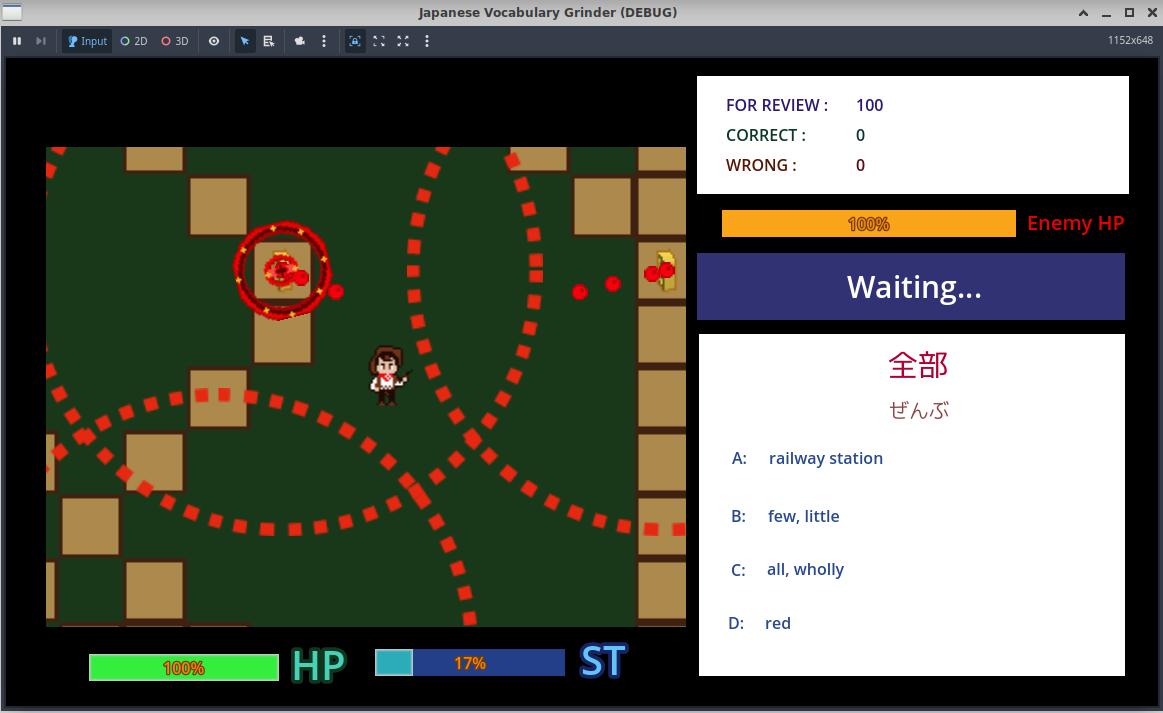This screenshot has height=713, width=1163.
Task: Click the enemy inside red circle
Action: [x=282, y=271]
